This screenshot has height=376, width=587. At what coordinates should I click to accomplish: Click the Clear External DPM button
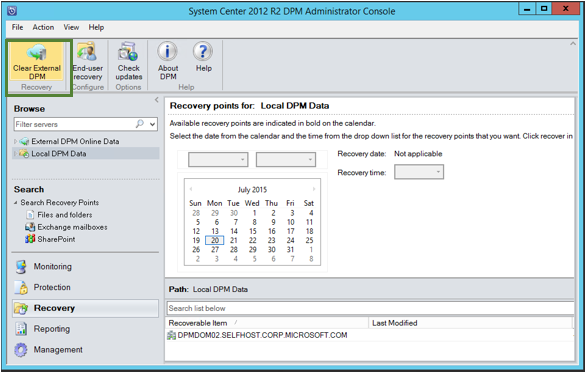tap(37, 62)
